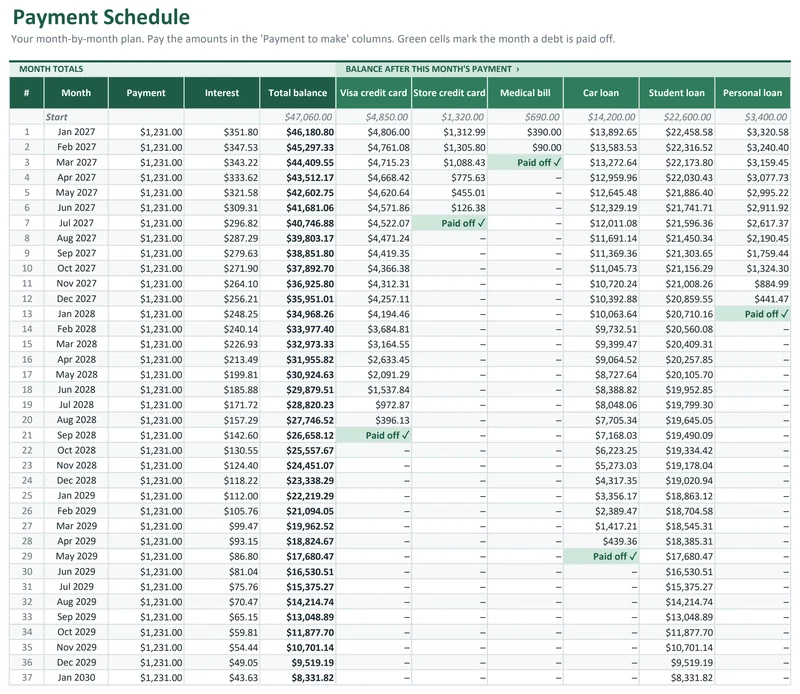Click the Personal loan header
This screenshot has height=694, width=800.
(x=753, y=93)
